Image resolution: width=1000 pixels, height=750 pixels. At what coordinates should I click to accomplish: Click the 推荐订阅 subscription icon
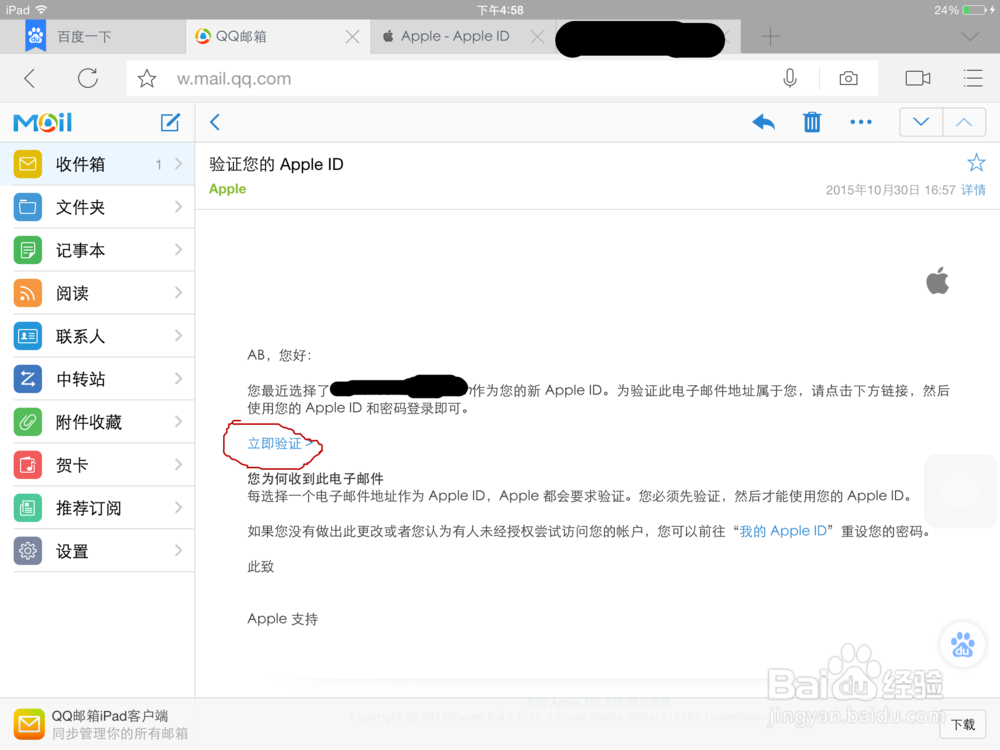[x=27, y=508]
